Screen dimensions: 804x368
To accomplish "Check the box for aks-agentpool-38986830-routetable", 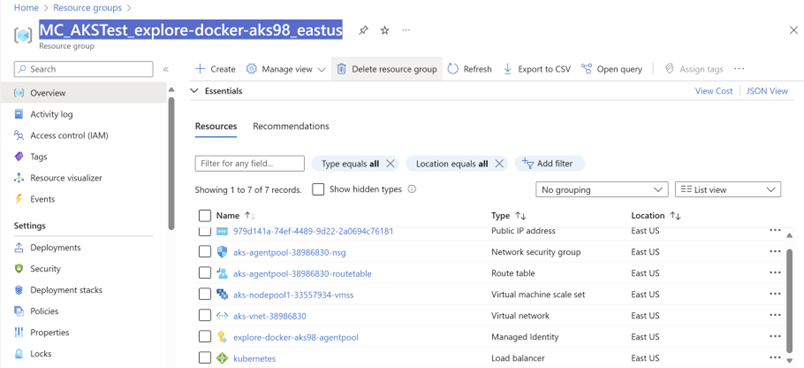I will 205,273.
